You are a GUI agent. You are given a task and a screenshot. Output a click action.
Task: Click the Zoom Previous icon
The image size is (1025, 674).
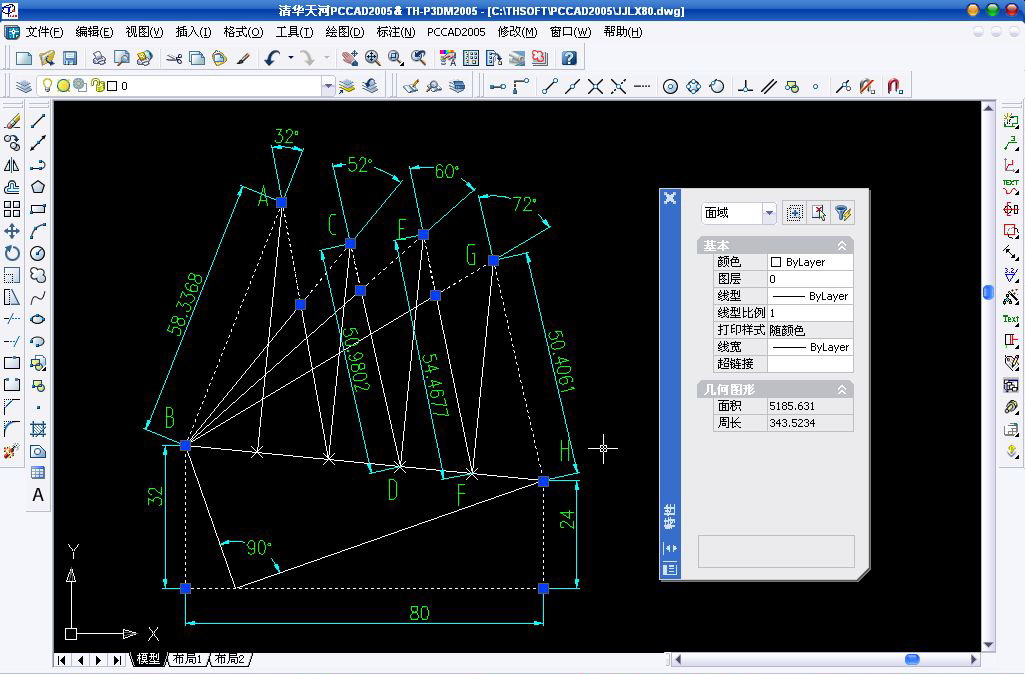pyautogui.click(x=418, y=58)
